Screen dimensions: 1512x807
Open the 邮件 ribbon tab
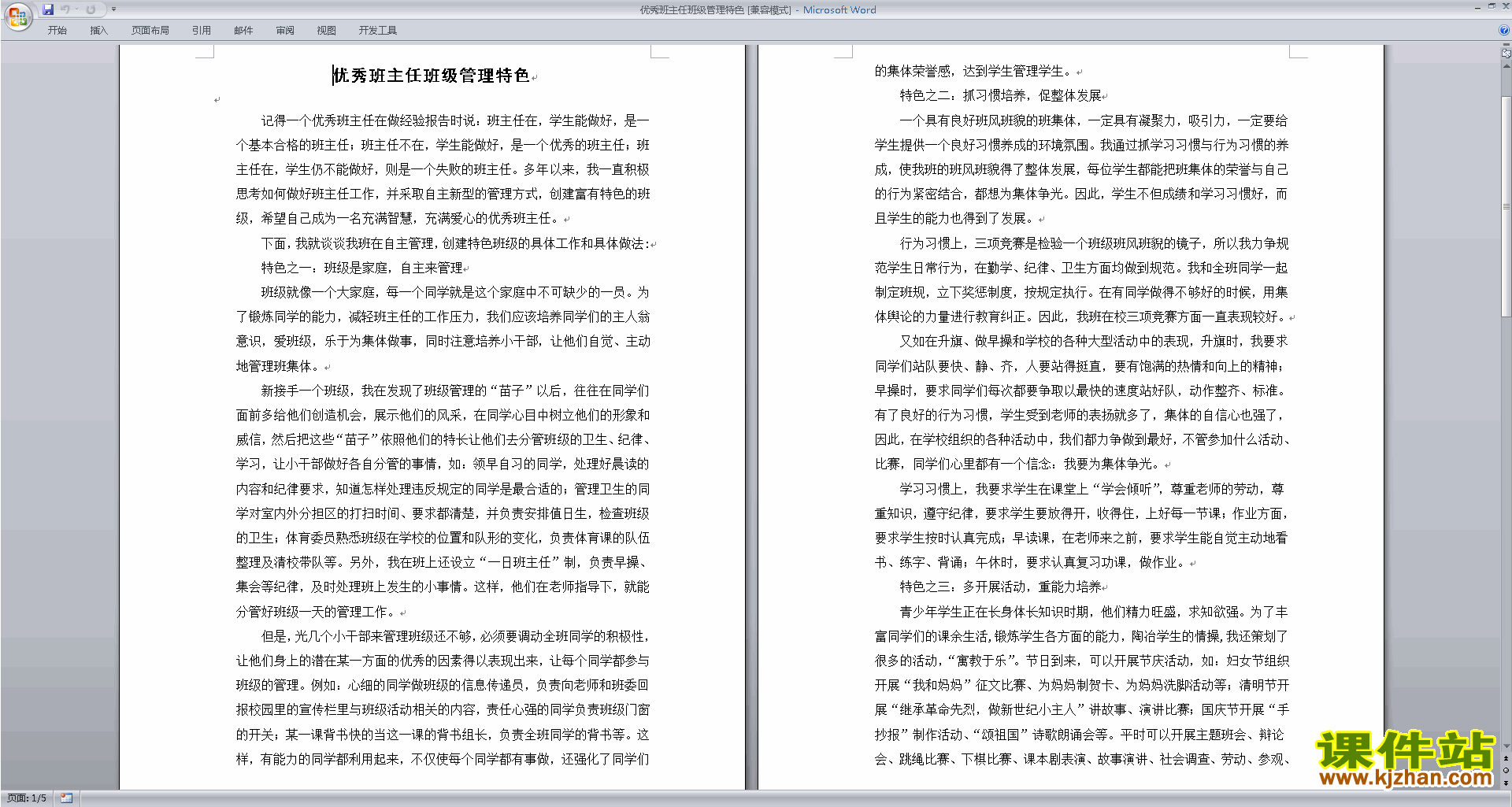(243, 30)
